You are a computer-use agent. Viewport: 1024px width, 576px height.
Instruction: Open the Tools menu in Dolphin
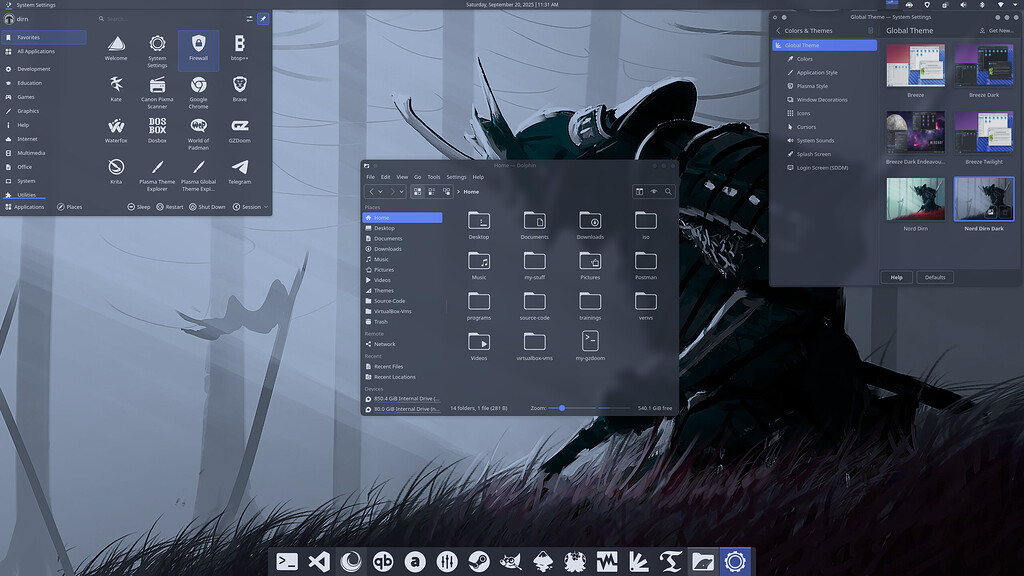coord(433,177)
